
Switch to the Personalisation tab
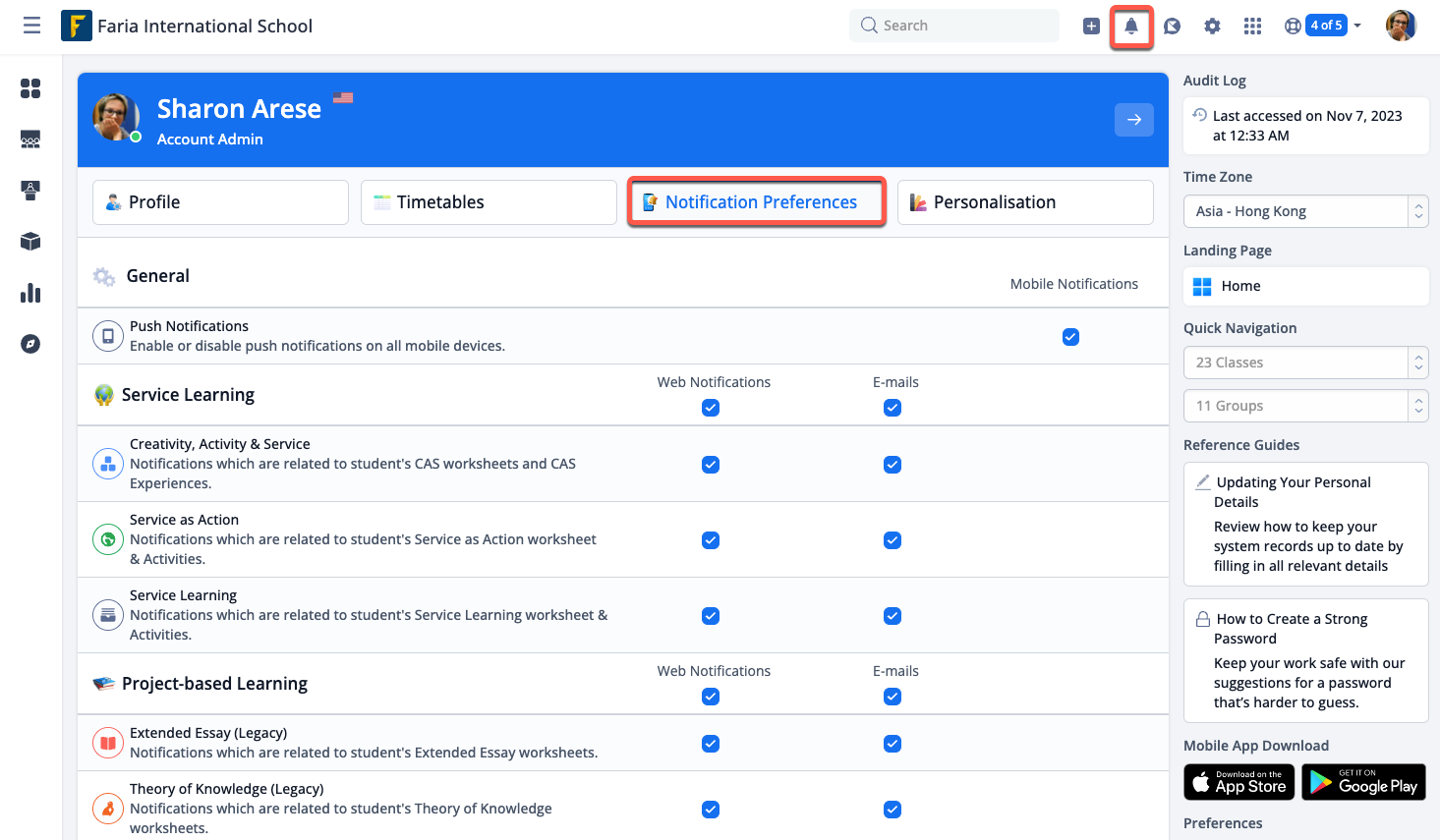[1024, 202]
